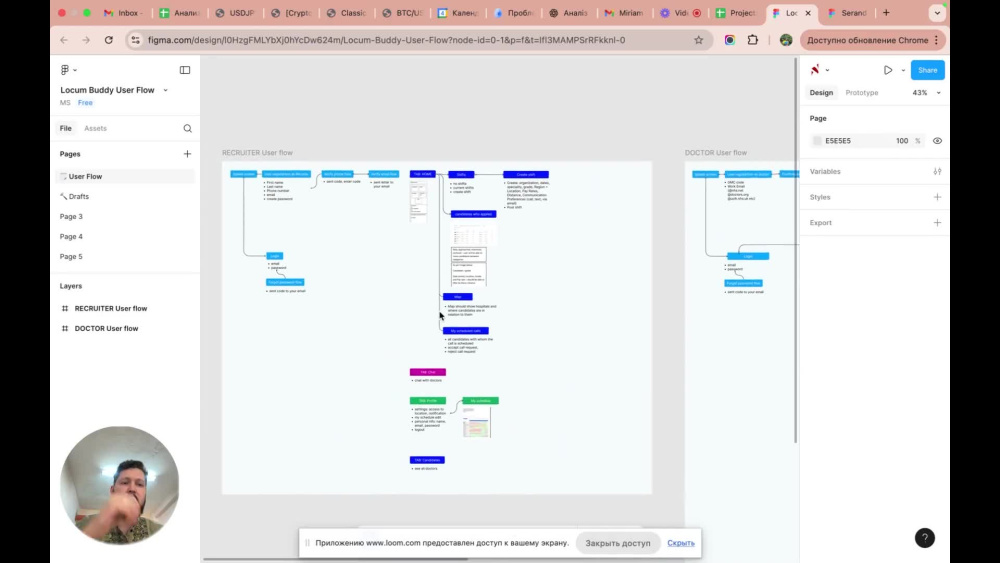
Task: Toggle the sidebar panel layout icon
Action: [x=185, y=69]
